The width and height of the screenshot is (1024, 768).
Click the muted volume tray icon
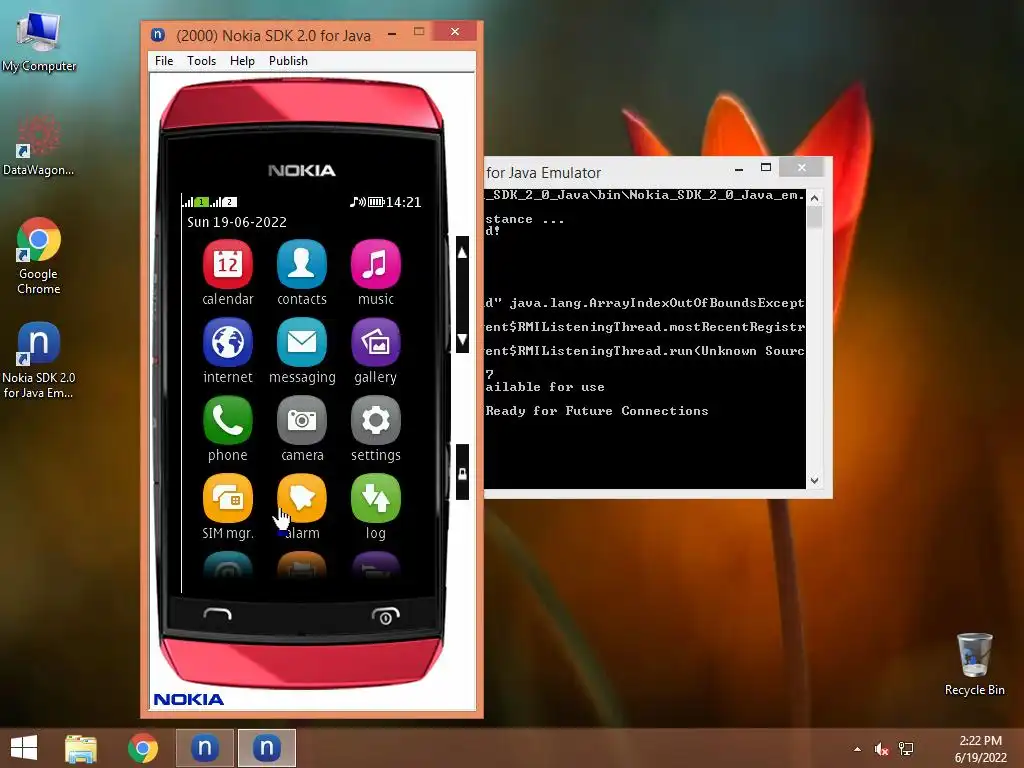click(x=882, y=749)
